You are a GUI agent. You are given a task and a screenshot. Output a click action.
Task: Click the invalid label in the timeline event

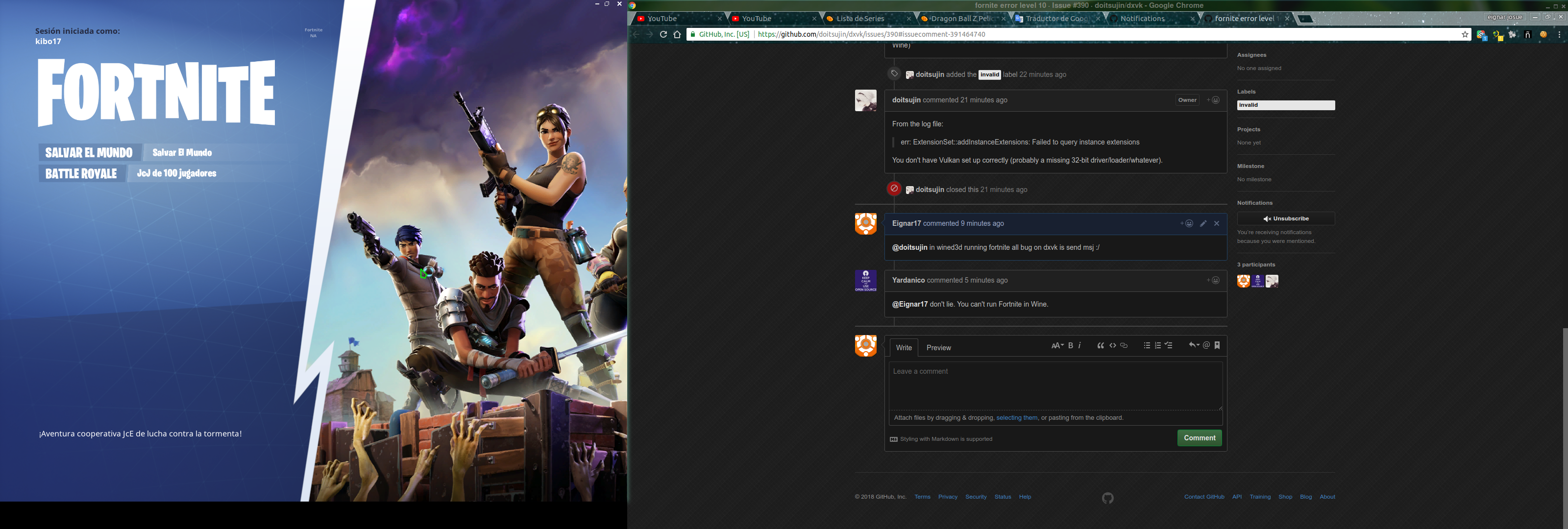click(x=989, y=75)
